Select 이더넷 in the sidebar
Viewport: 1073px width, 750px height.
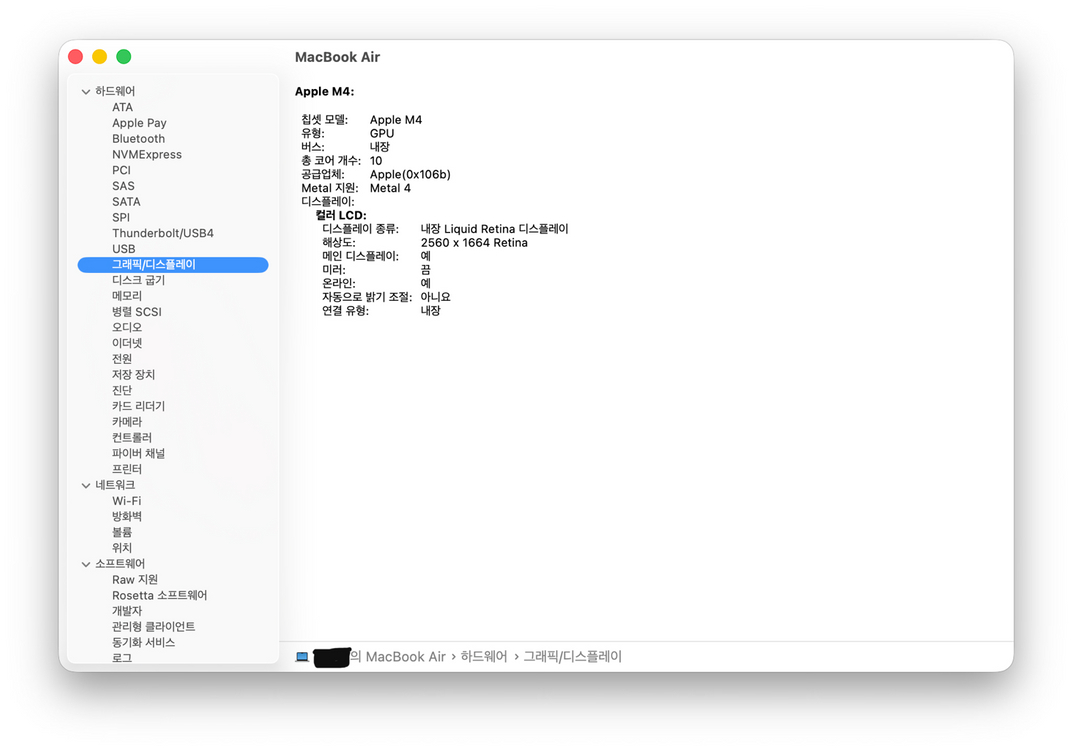point(127,344)
